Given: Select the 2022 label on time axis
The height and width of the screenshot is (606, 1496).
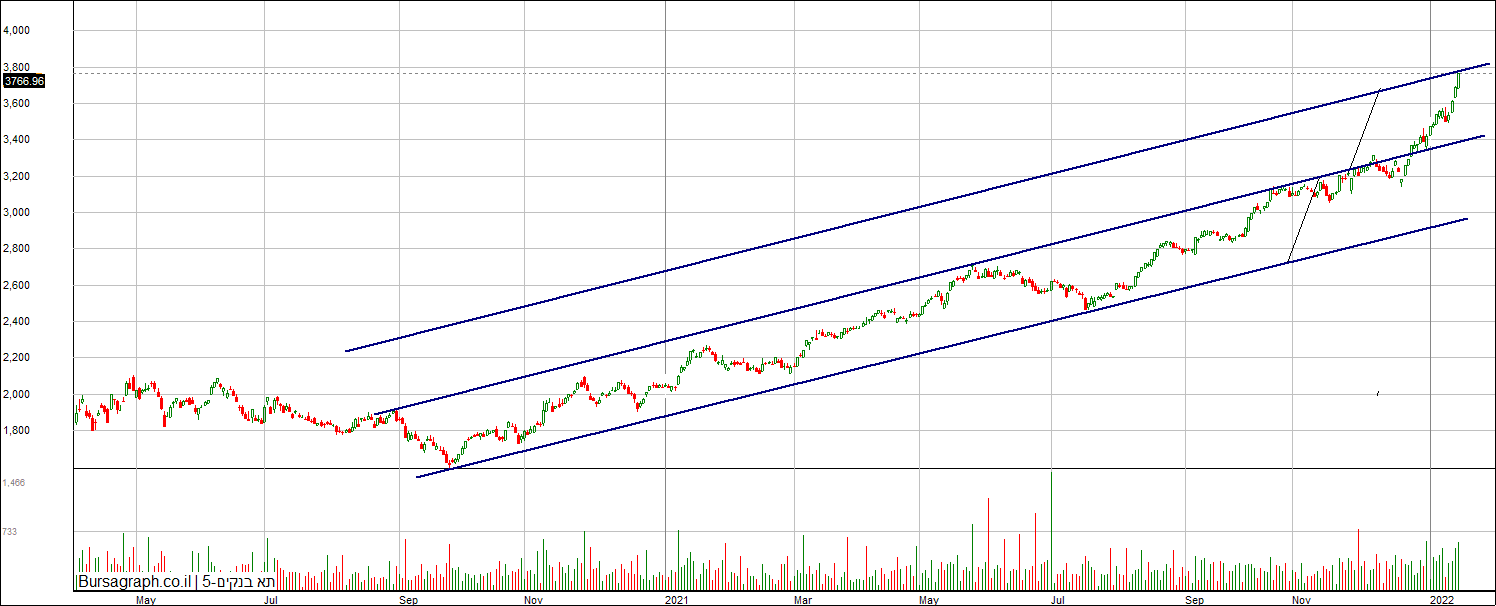Looking at the screenshot, I should [x=1441, y=600].
